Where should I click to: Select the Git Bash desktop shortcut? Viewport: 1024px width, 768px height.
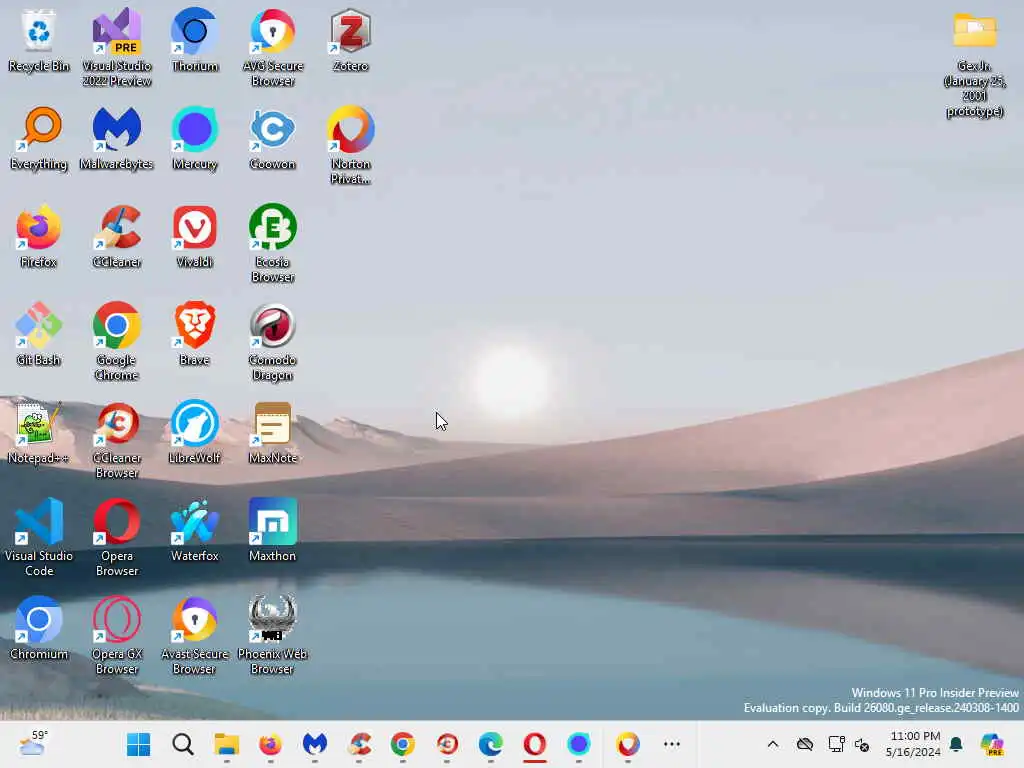pyautogui.click(x=39, y=334)
